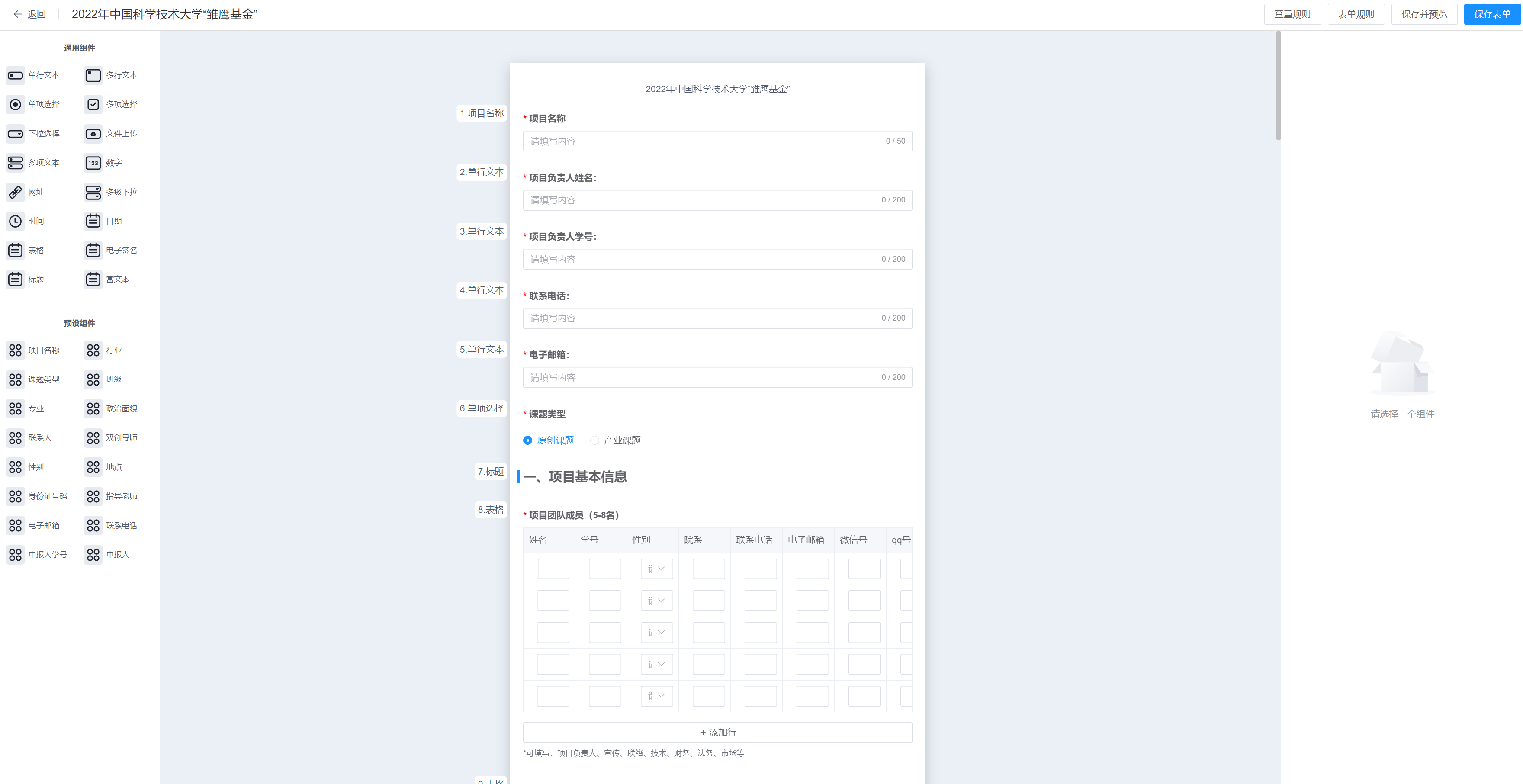Image resolution: width=1523 pixels, height=784 pixels.
Task: Choose the 多项文本 component icon
Action: coord(16,163)
